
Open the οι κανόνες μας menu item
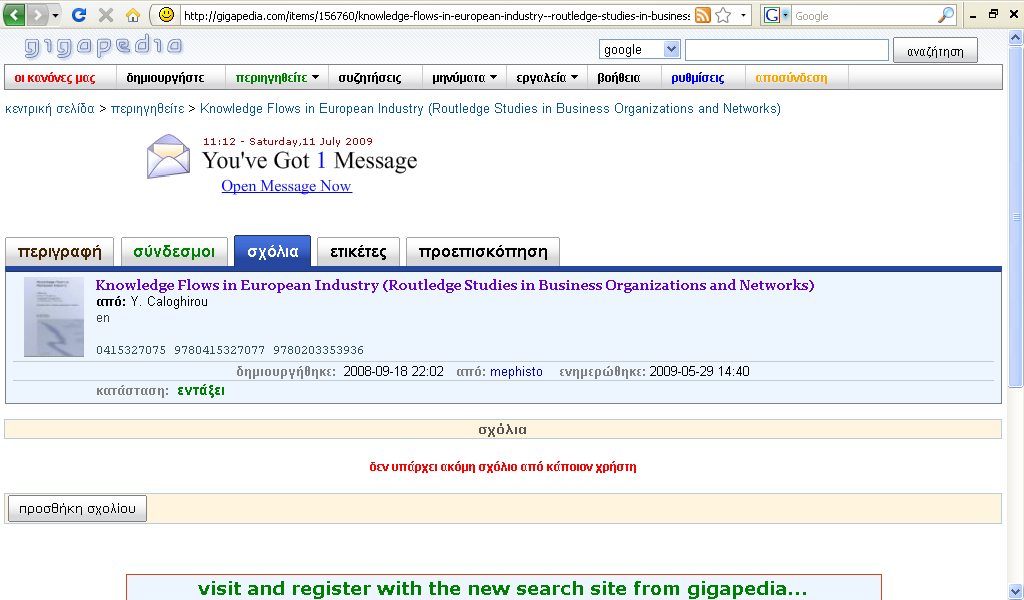tap(55, 78)
